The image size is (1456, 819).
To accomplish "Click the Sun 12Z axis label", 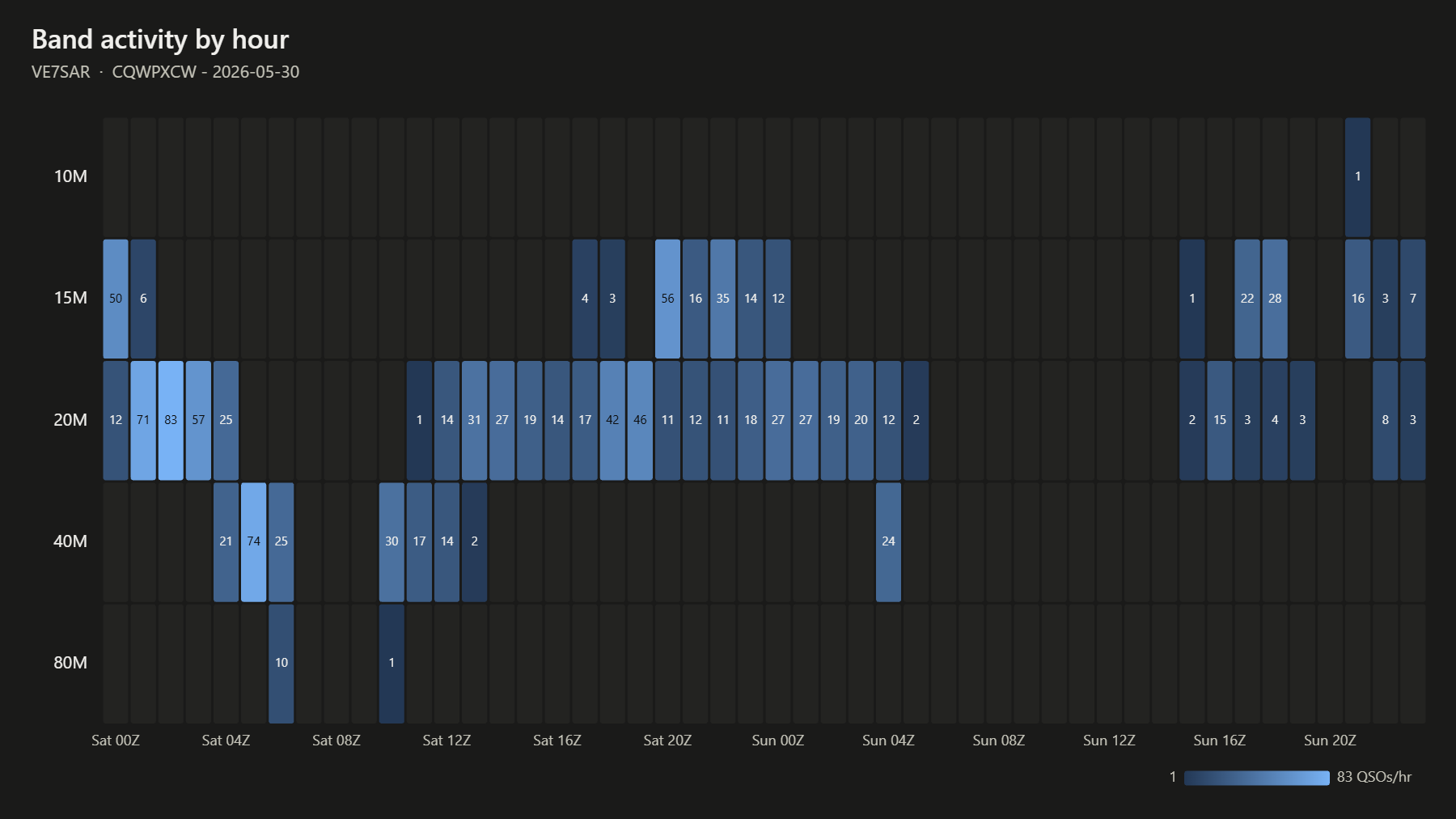I will [1109, 740].
